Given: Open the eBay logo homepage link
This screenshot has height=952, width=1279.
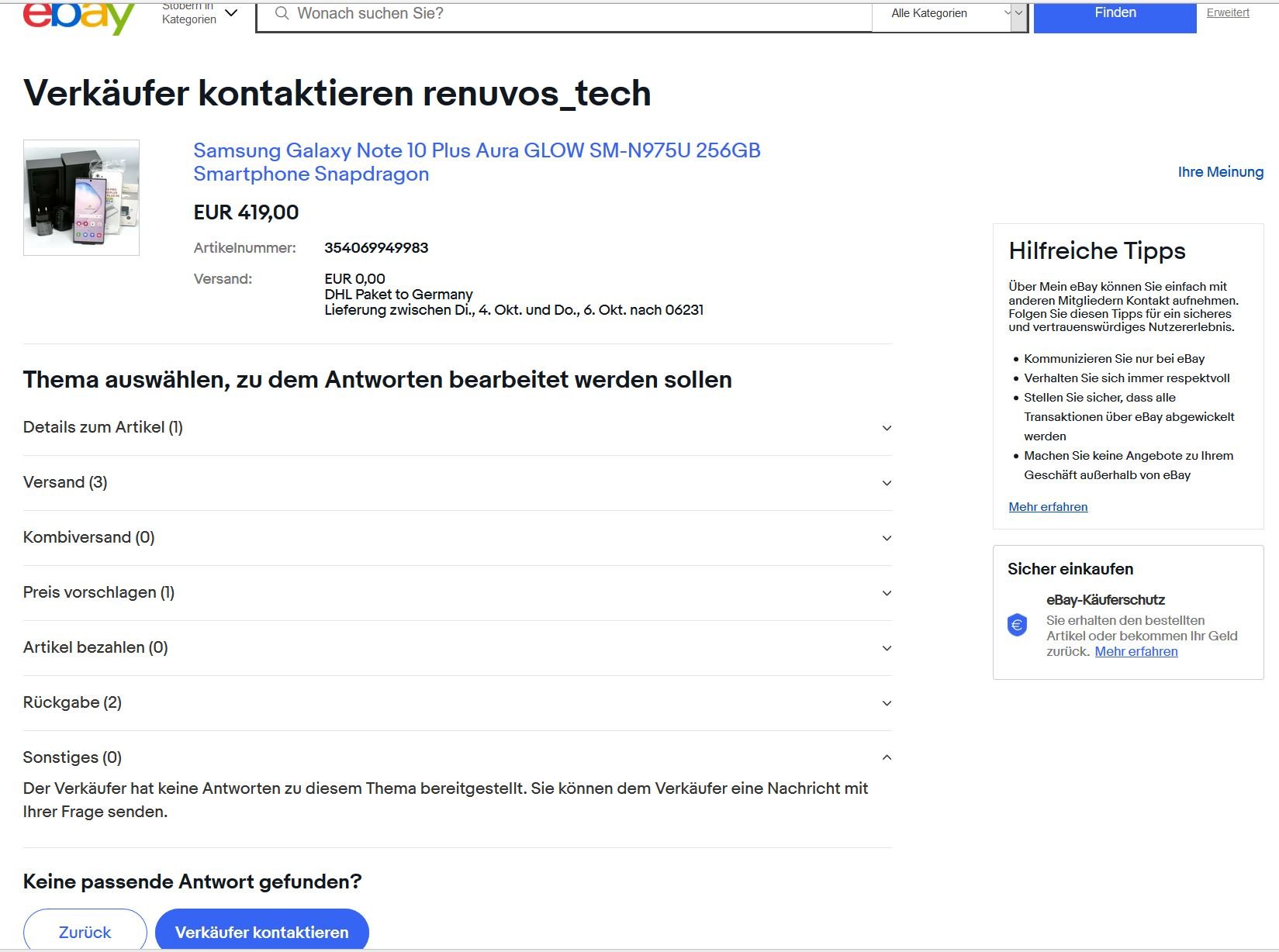Looking at the screenshot, I should point(78,17).
